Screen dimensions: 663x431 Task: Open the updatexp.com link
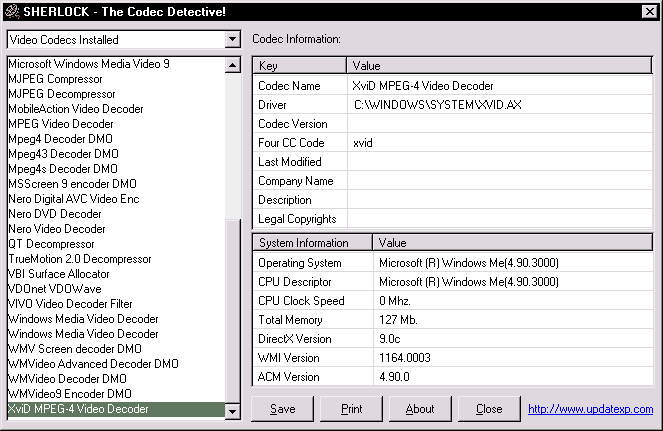[590, 409]
